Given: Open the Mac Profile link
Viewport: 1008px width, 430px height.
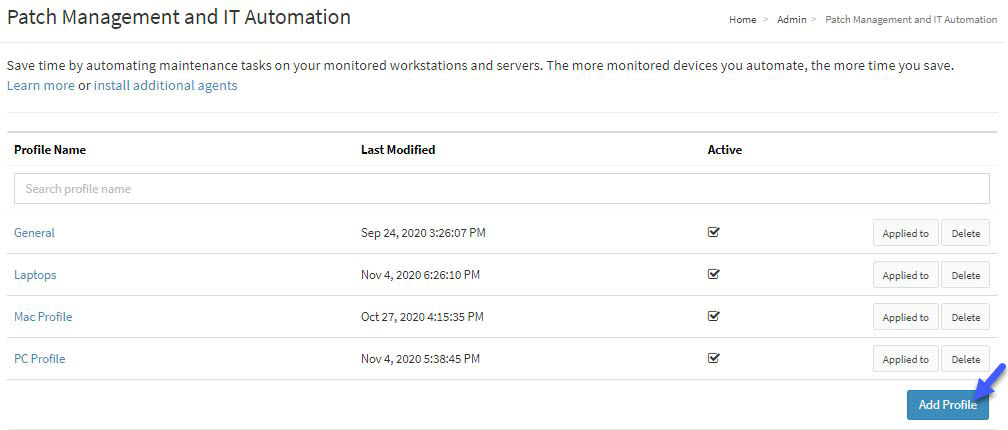Looking at the screenshot, I should click(x=43, y=317).
